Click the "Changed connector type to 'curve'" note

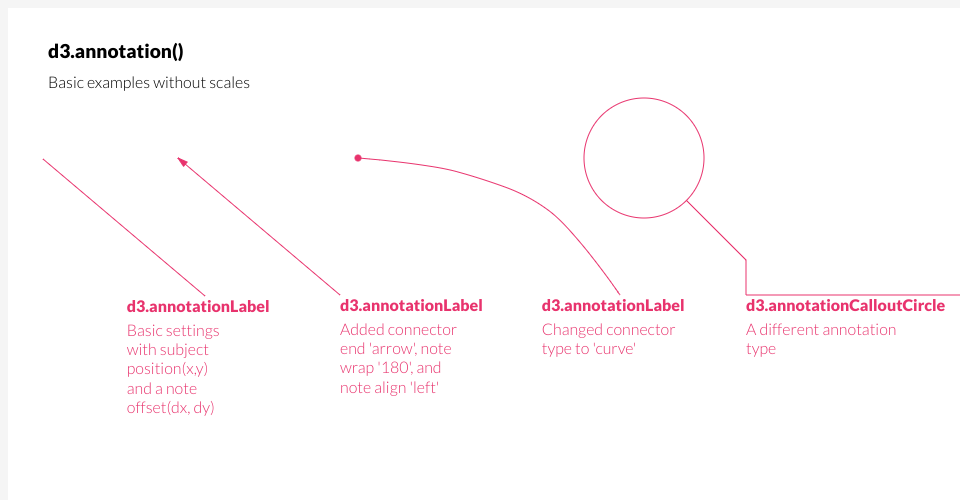click(608, 339)
